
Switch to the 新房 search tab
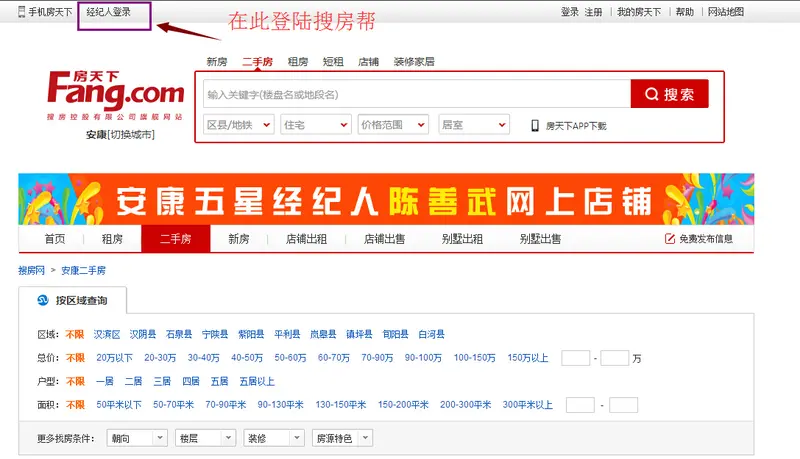(x=217, y=62)
